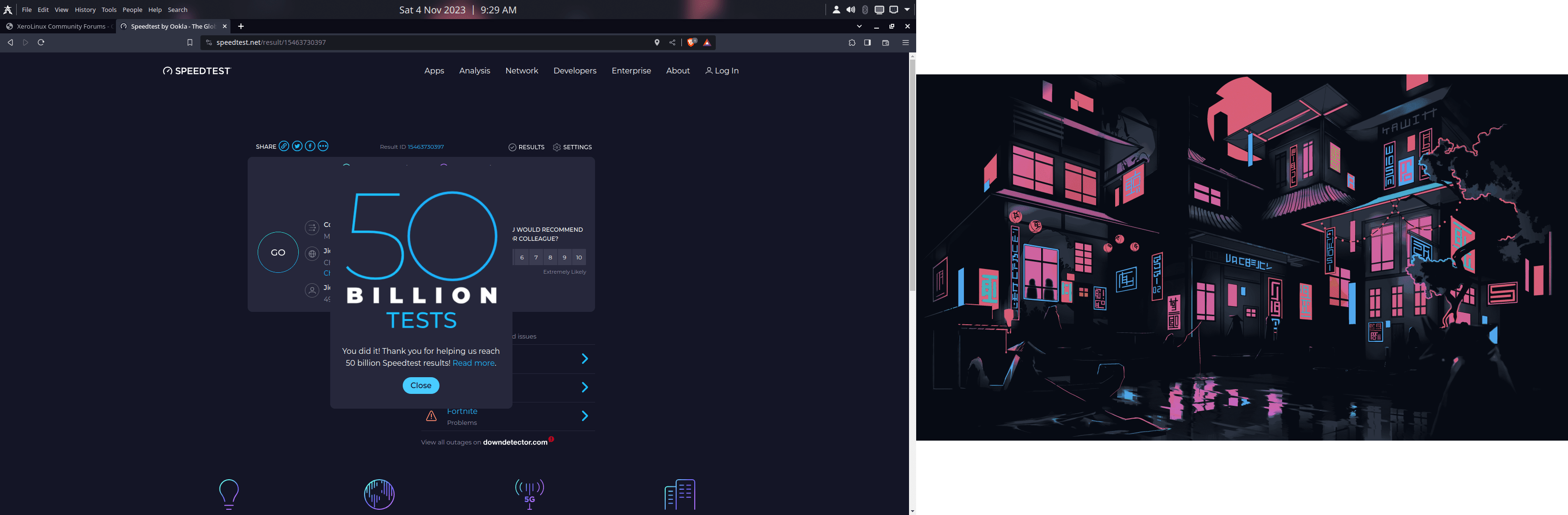
Task: Open the Network navigation link
Action: pyautogui.click(x=522, y=71)
